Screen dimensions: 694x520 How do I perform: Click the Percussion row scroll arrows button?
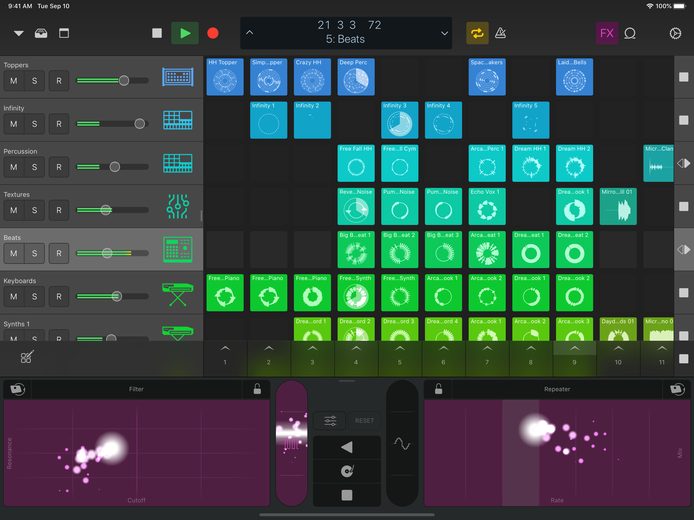click(x=684, y=163)
